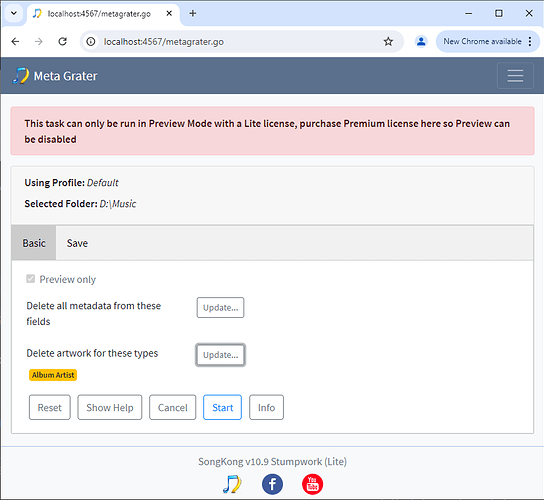Go back with the browser back arrow
Screen dimensions: 544x500
(x=15, y=42)
